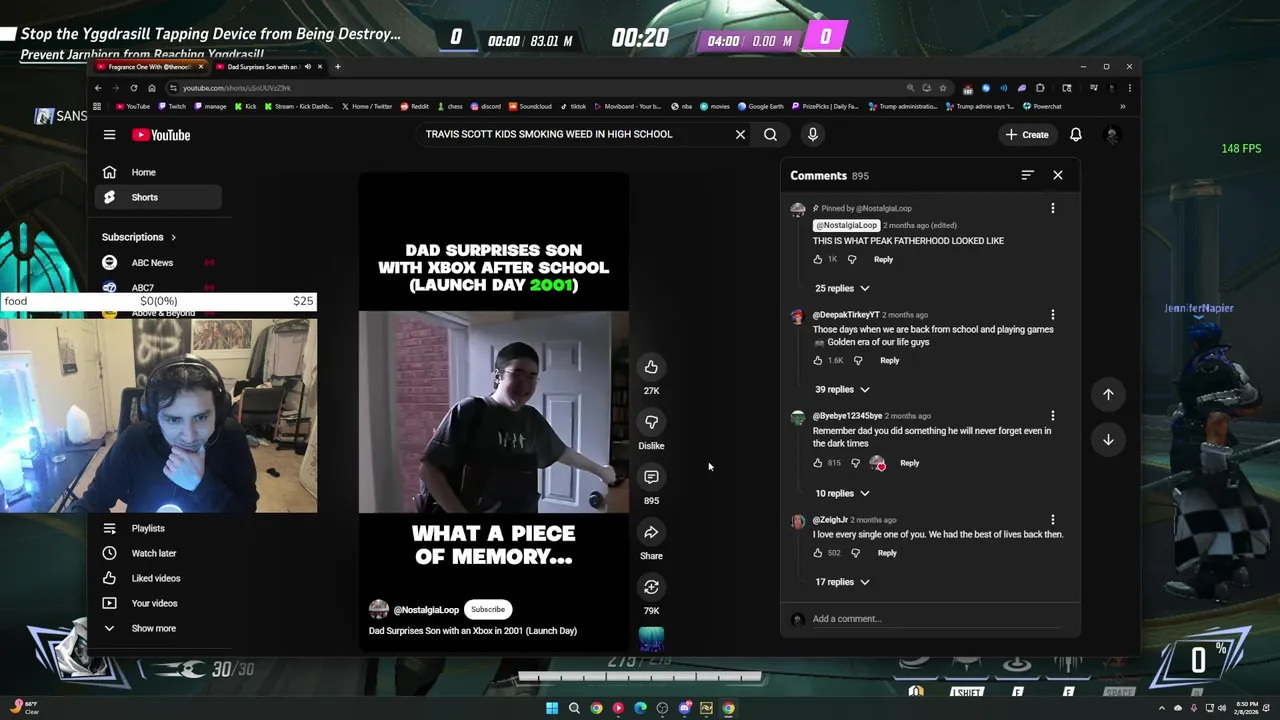Viewport: 1280px width, 720px height.
Task: Open Windows taskbar search
Action: tap(574, 708)
